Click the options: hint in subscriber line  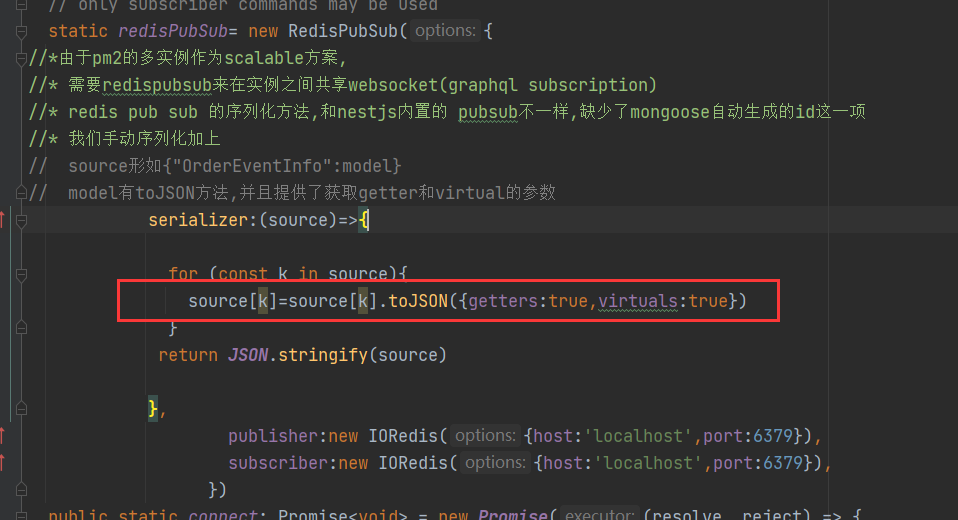click(495, 463)
